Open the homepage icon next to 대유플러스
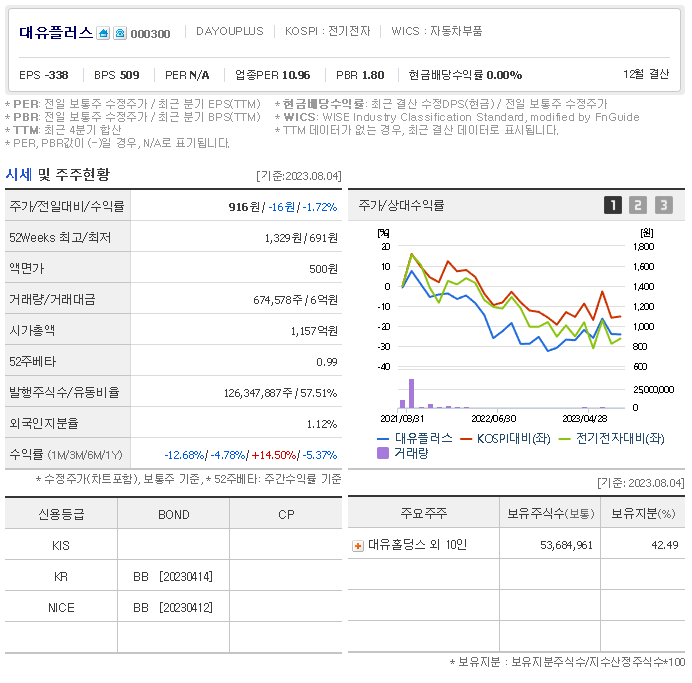 point(103,33)
